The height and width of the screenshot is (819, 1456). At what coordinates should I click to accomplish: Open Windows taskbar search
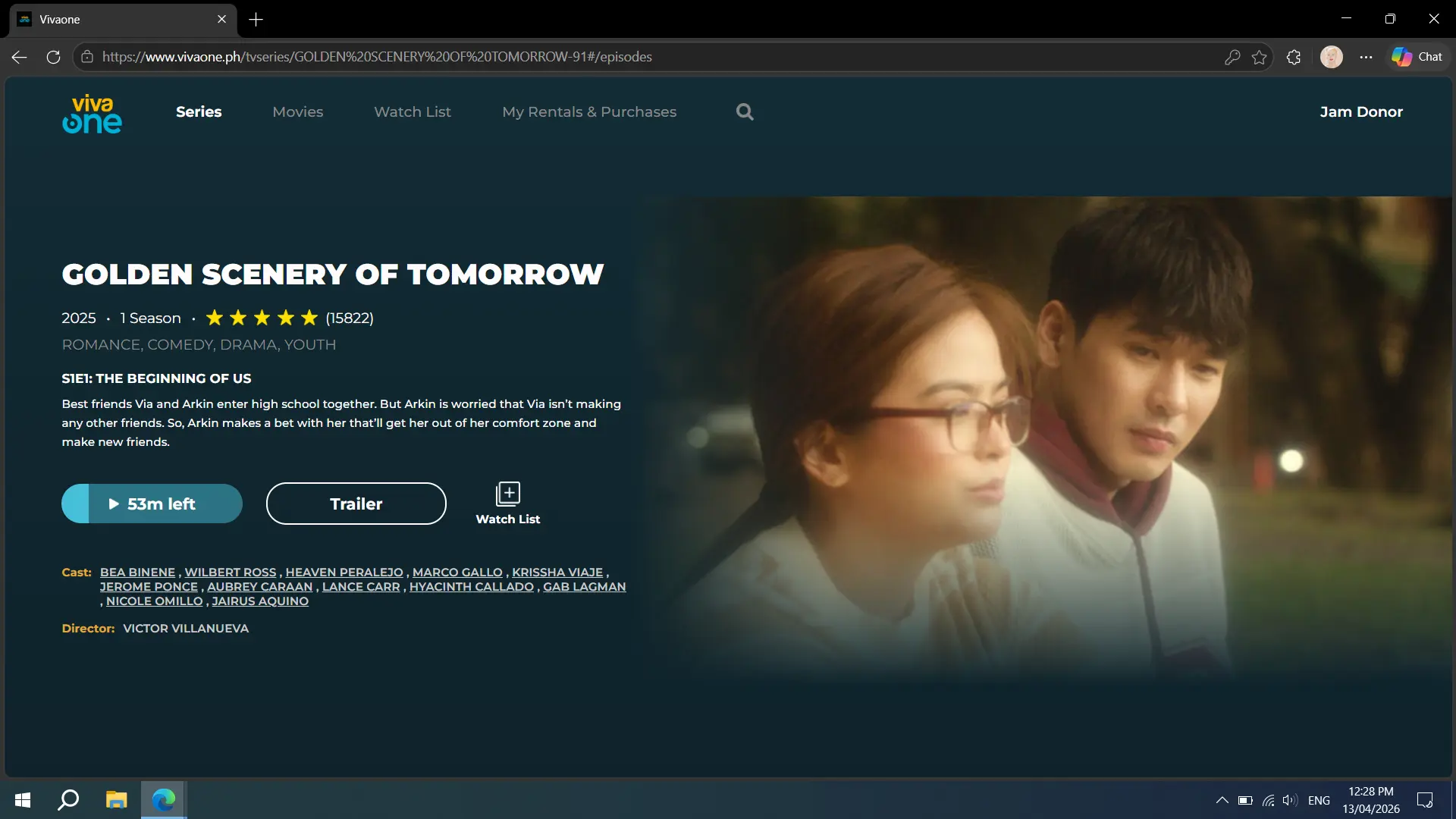pyautogui.click(x=68, y=799)
